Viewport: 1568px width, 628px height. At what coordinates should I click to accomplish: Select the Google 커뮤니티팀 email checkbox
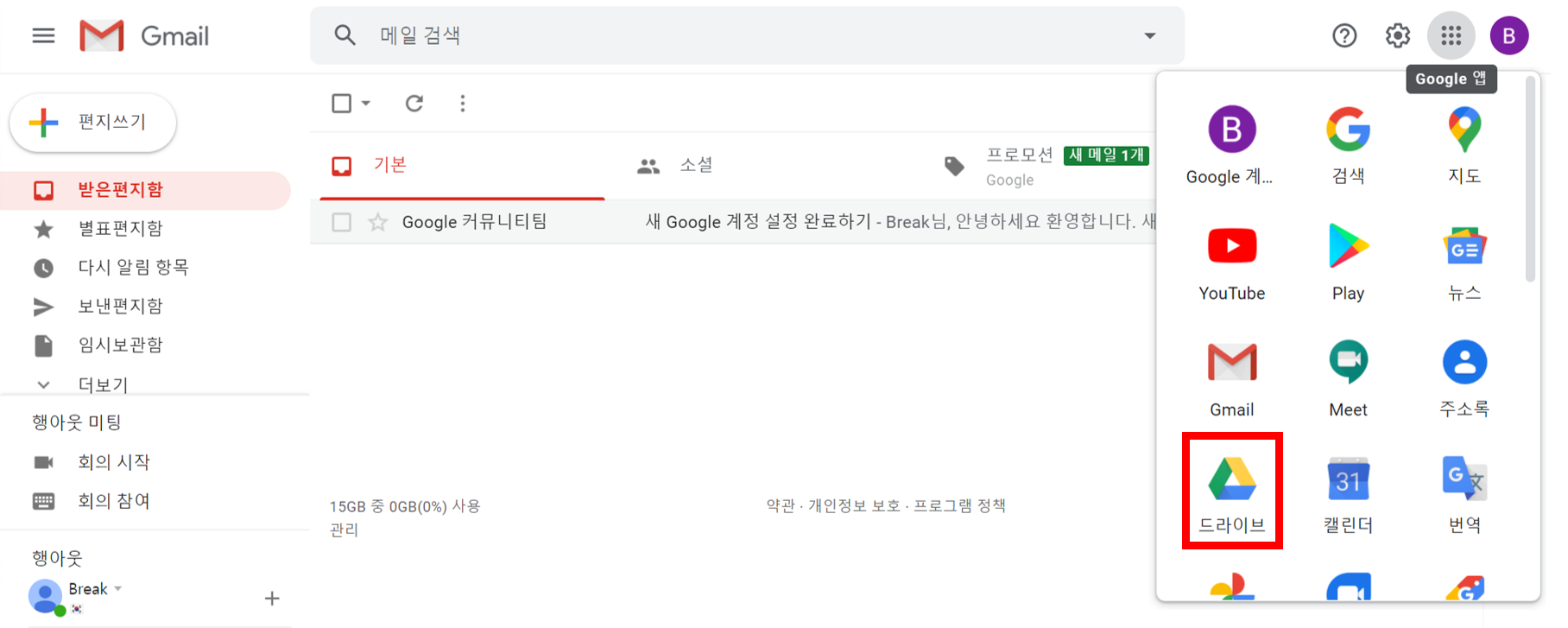pos(342,222)
